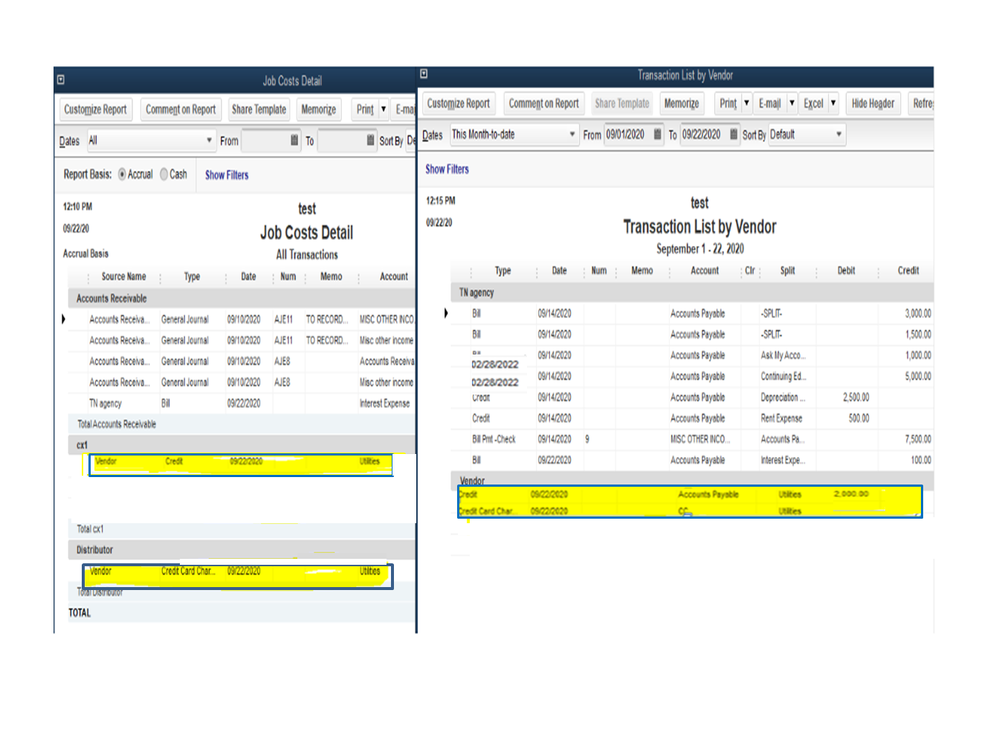Image resolution: width=999 pixels, height=749 pixels.
Task: Click 'Total Accounts Receivable' row
Action: point(241,424)
